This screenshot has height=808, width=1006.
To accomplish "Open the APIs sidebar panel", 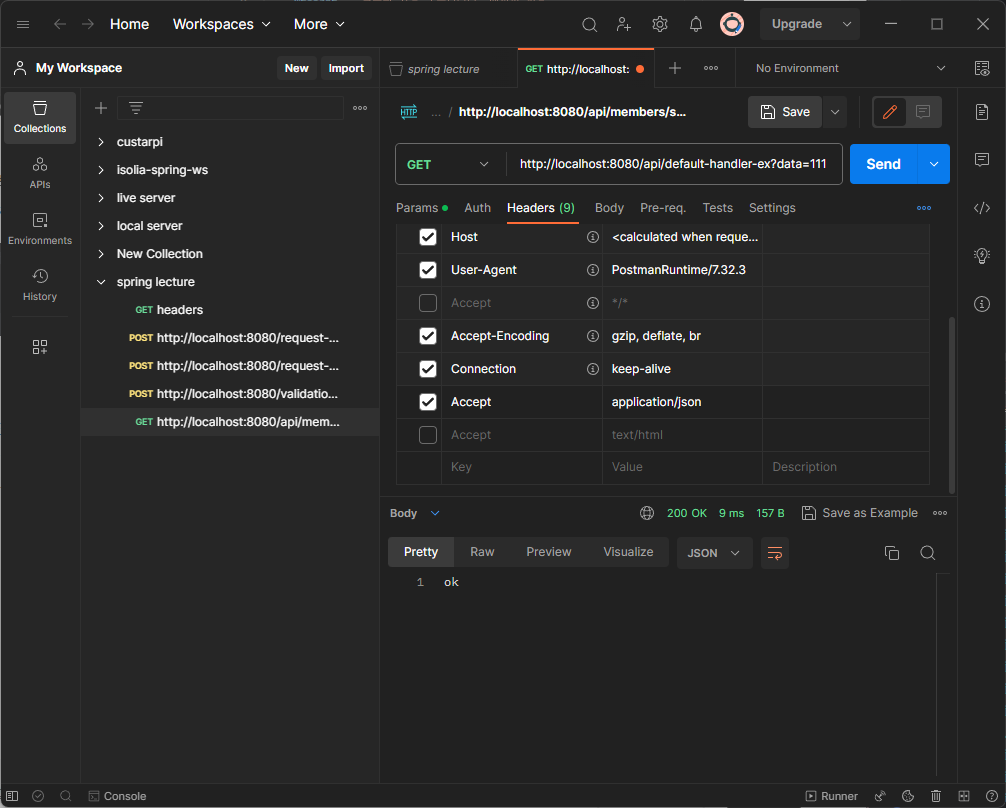I will [40, 173].
